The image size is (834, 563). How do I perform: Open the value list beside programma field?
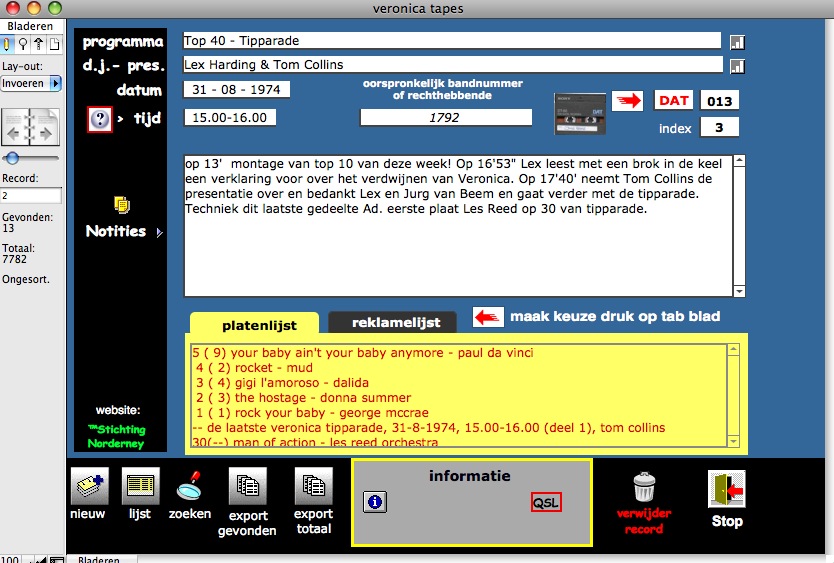[x=738, y=42]
